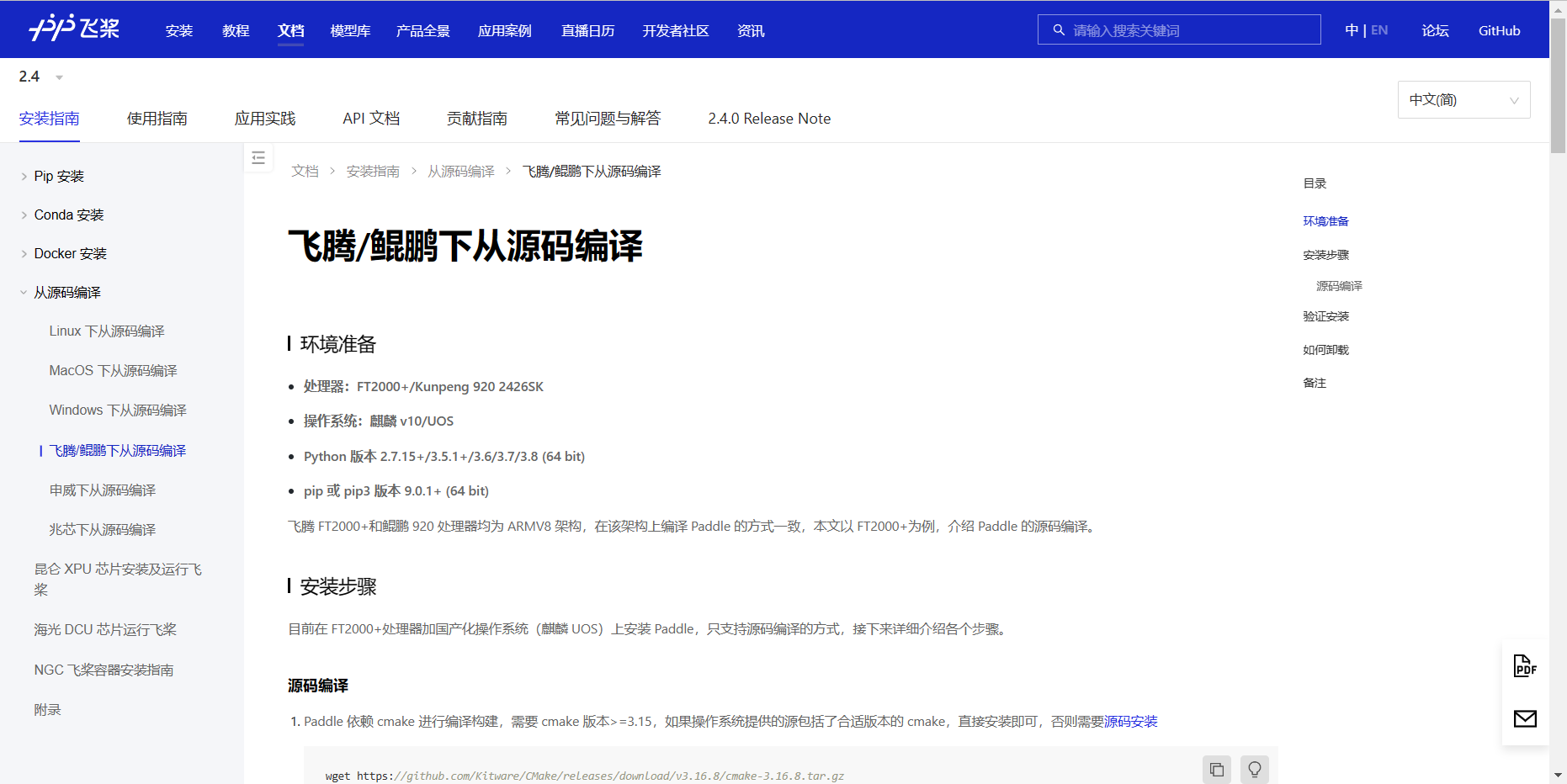Switch site language to EN

pyautogui.click(x=1379, y=29)
